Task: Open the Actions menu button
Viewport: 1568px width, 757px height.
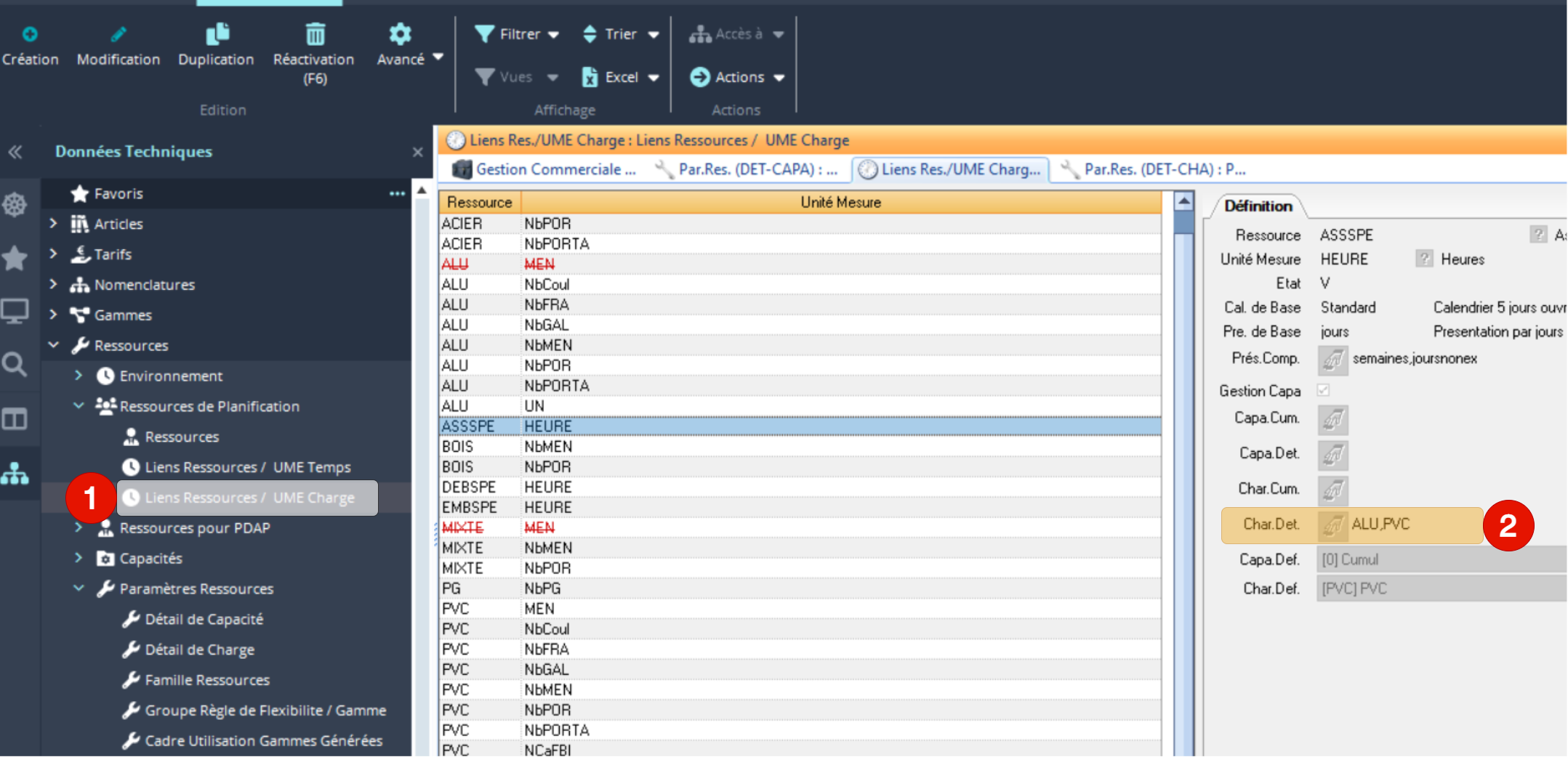Action: 738,77
